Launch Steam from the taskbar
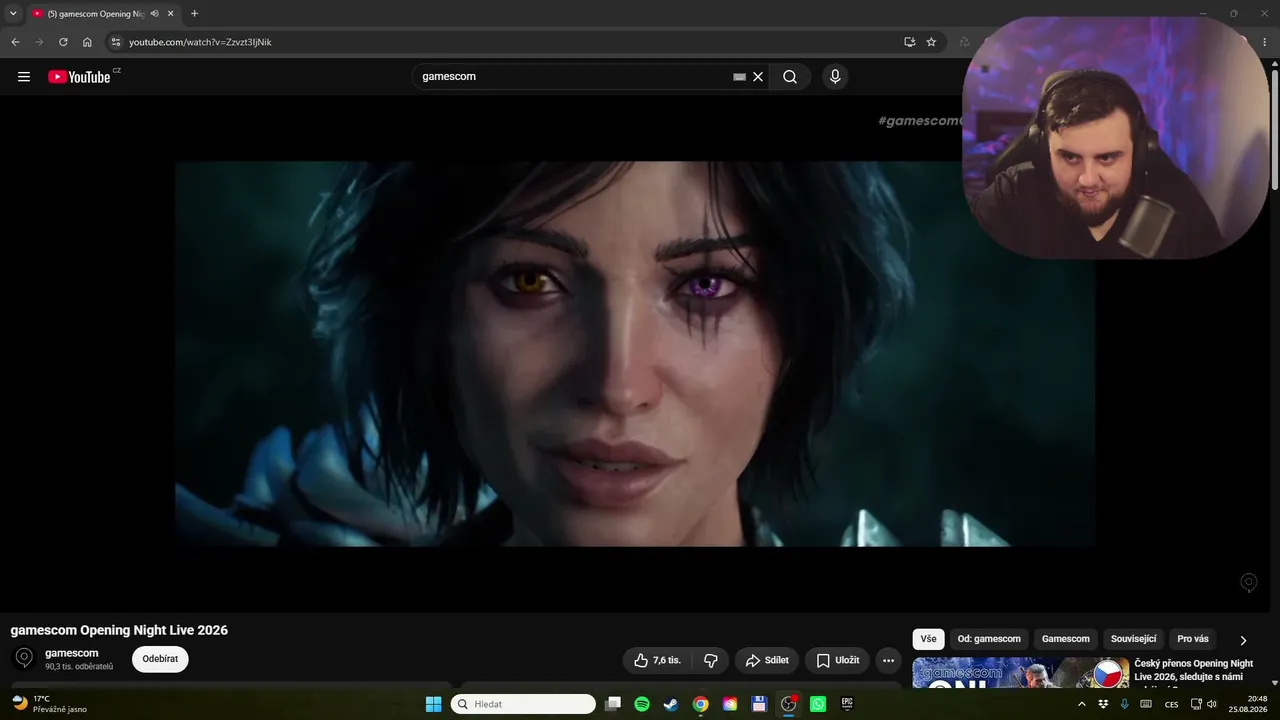Viewport: 1280px width, 720px height. point(671,704)
